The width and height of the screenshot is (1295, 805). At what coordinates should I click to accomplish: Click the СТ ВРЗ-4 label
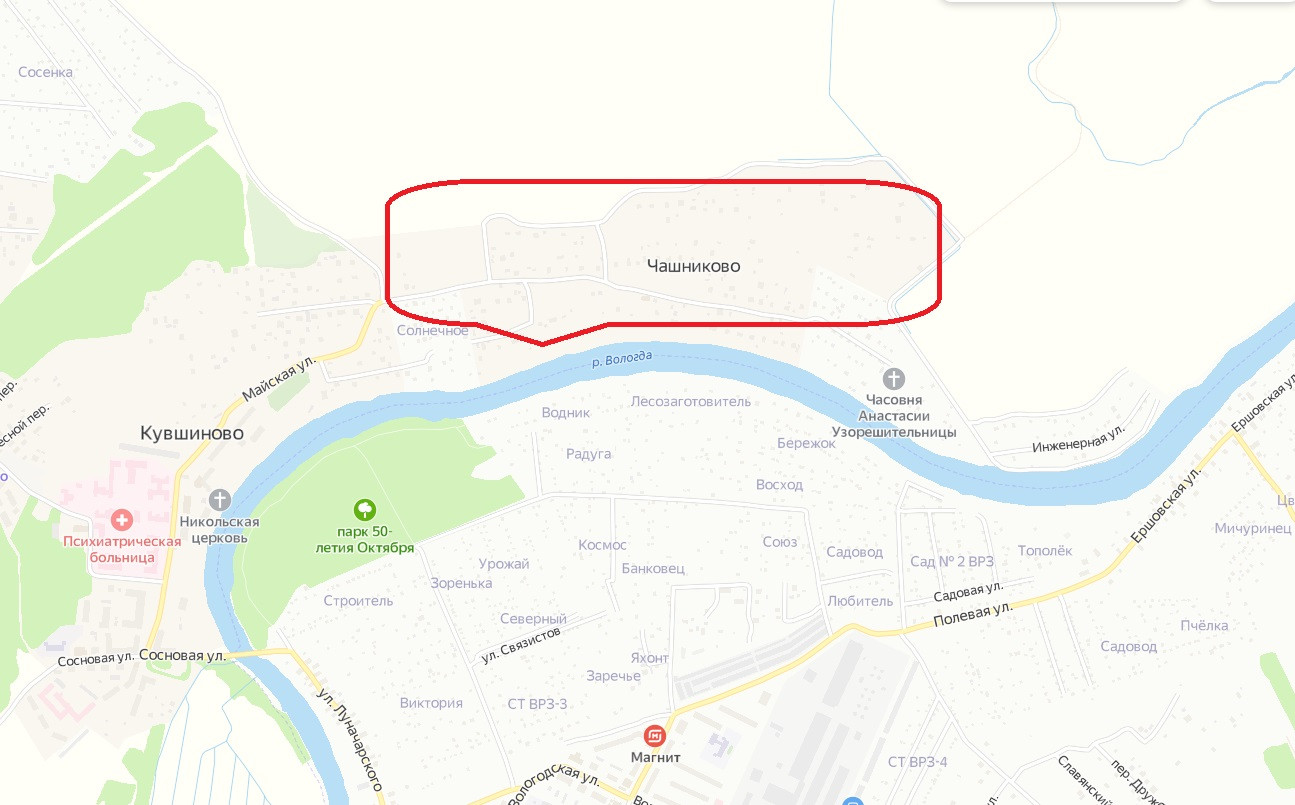point(917,762)
